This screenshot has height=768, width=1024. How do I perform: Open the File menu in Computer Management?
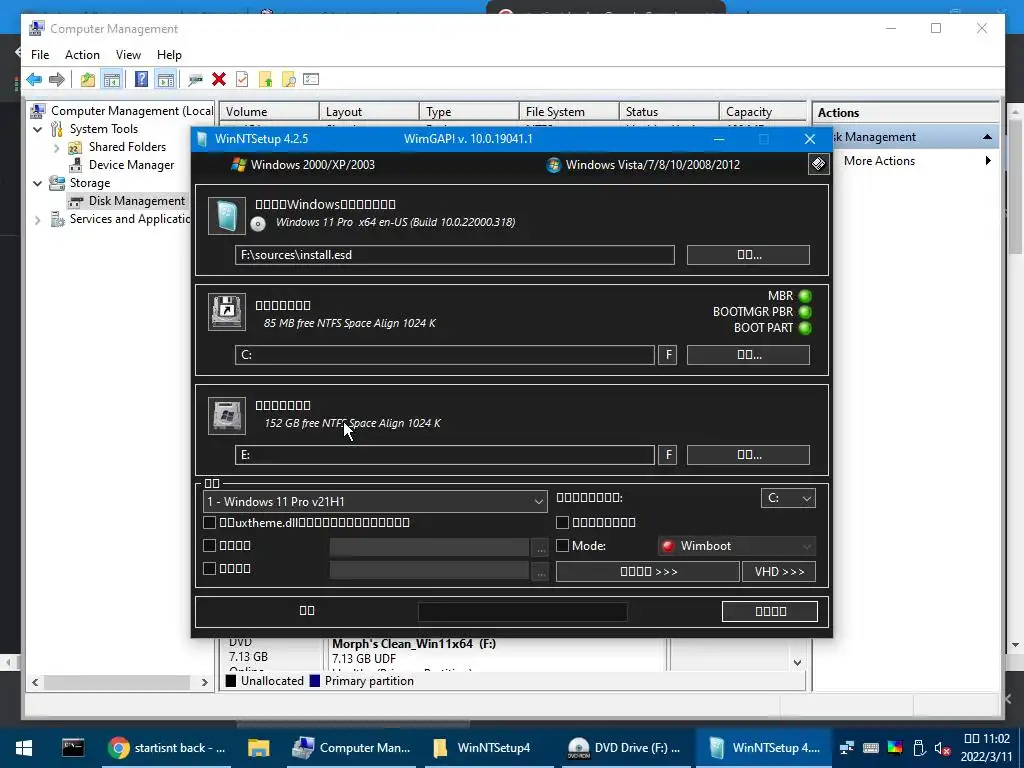point(40,55)
